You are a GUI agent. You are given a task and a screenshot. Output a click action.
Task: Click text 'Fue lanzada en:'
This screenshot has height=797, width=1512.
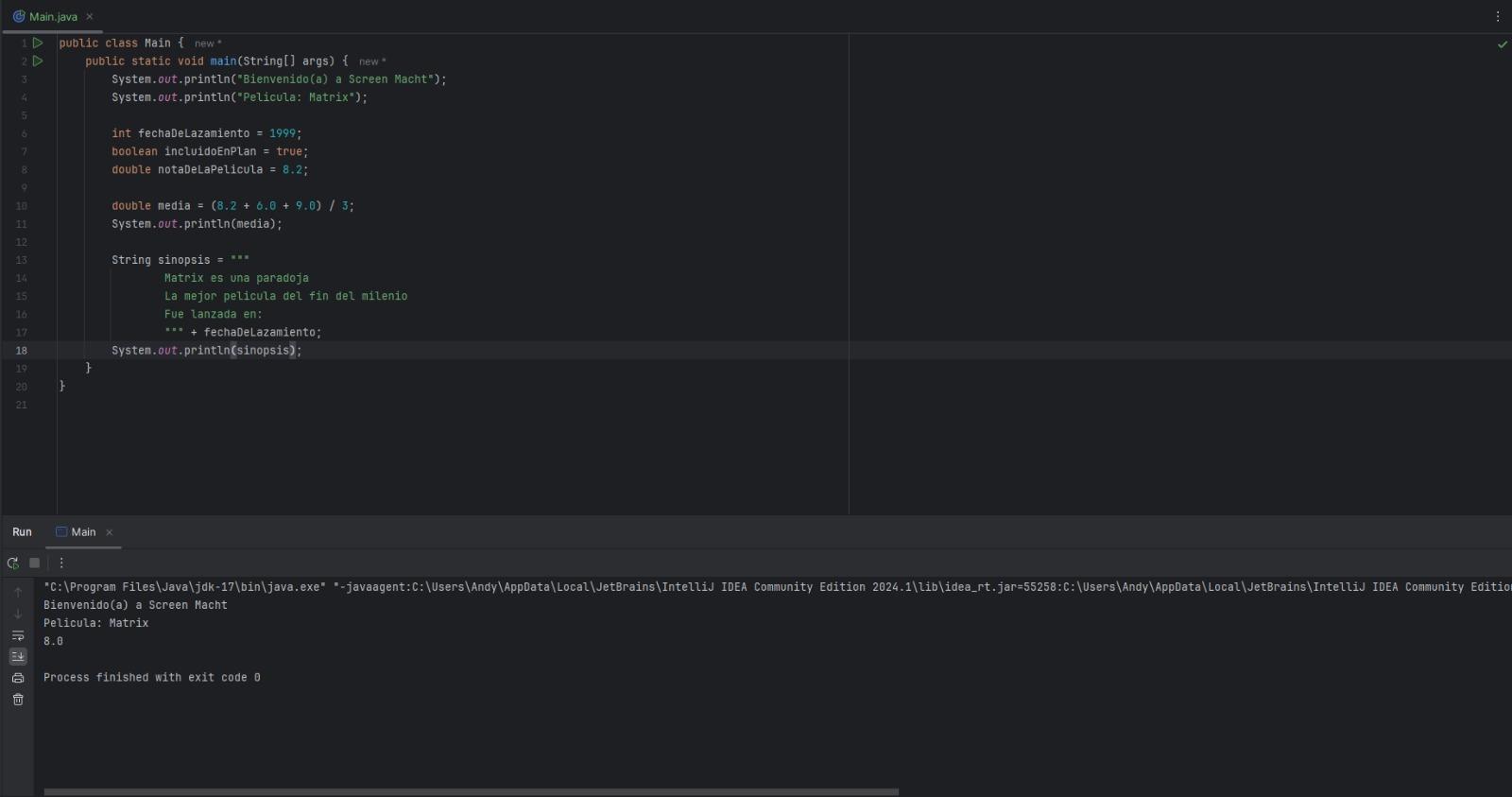(x=214, y=314)
